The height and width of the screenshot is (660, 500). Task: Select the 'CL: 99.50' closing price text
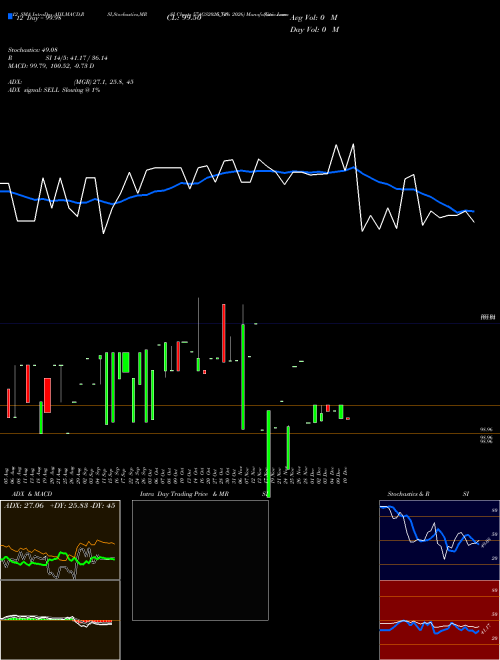pyautogui.click(x=184, y=18)
